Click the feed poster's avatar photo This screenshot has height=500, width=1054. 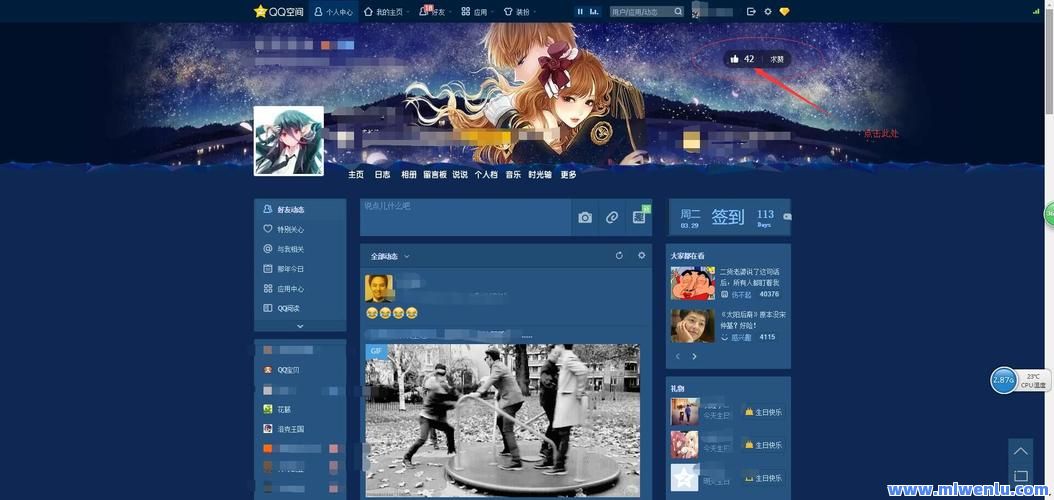[378, 288]
